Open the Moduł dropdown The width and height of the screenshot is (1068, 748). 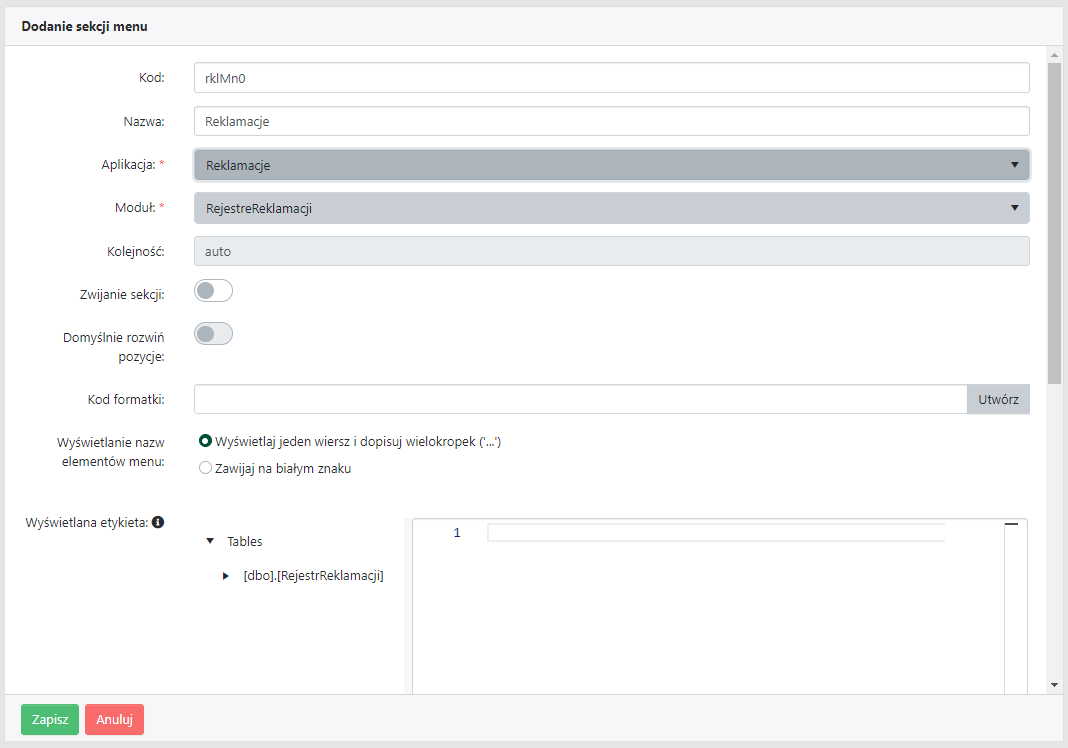[x=611, y=208]
